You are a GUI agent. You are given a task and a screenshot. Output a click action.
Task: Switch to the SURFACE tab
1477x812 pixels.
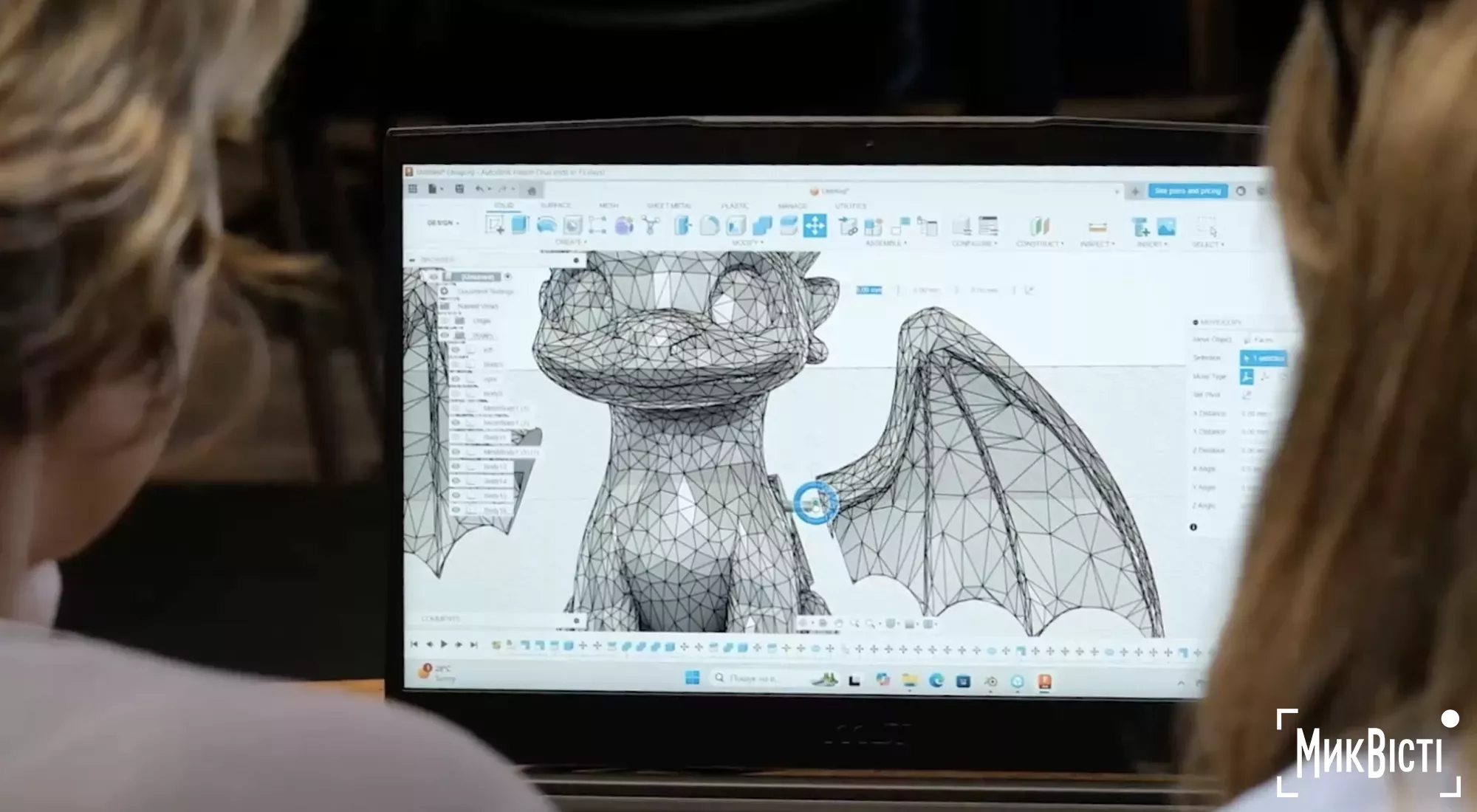point(555,205)
